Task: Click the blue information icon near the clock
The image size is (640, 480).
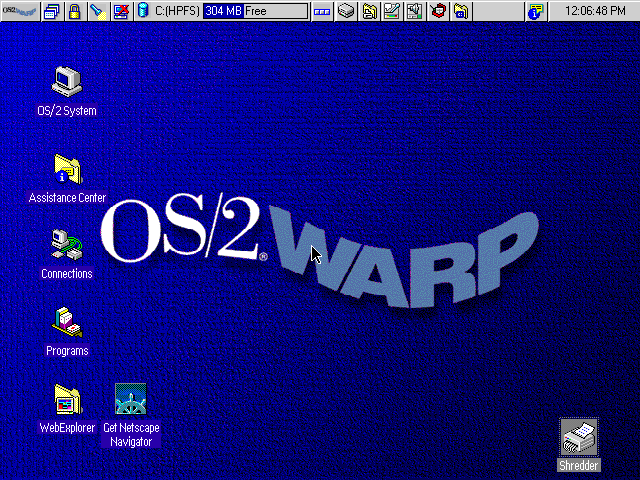Action: click(x=536, y=12)
